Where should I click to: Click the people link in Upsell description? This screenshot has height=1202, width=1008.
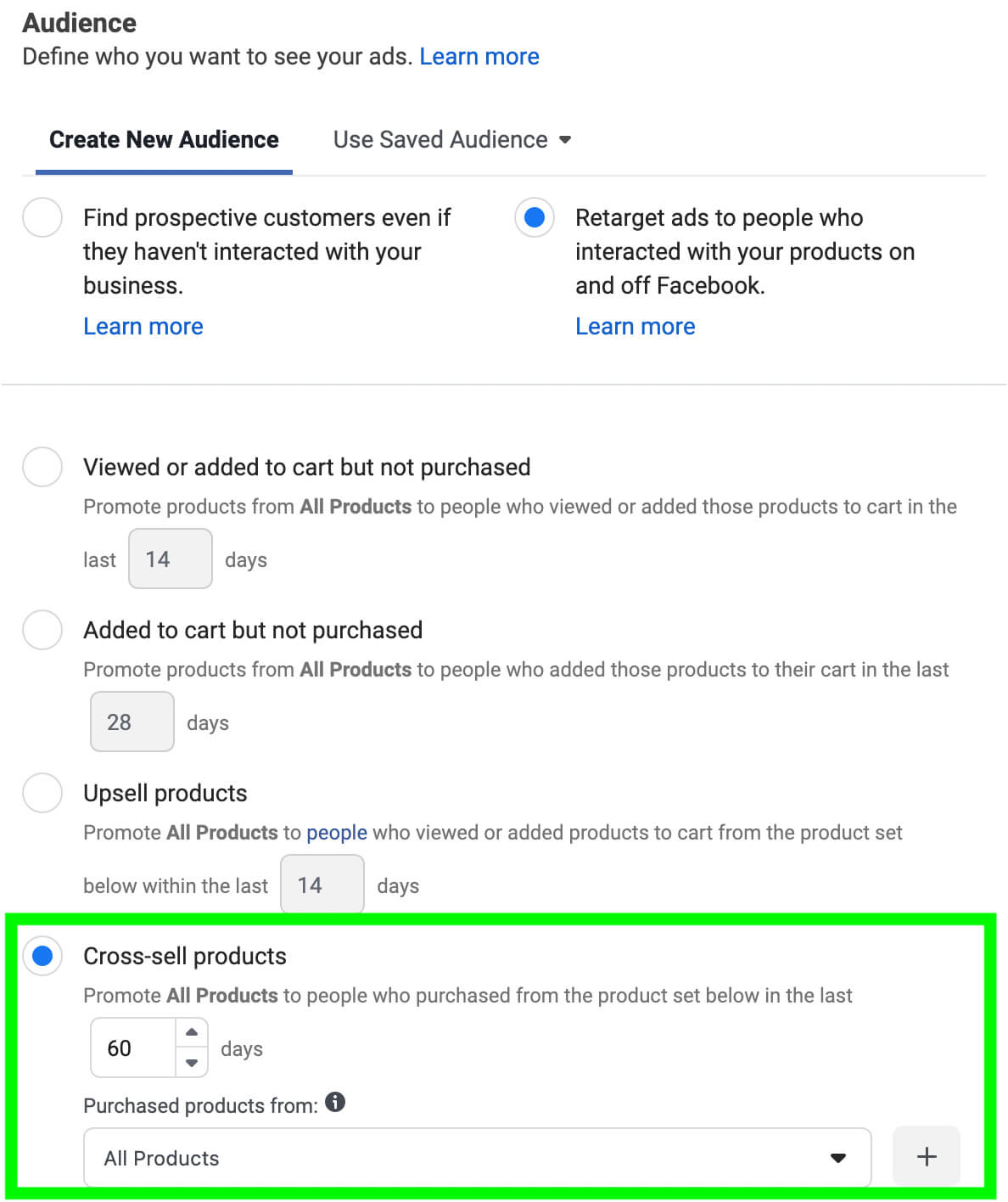tap(337, 832)
